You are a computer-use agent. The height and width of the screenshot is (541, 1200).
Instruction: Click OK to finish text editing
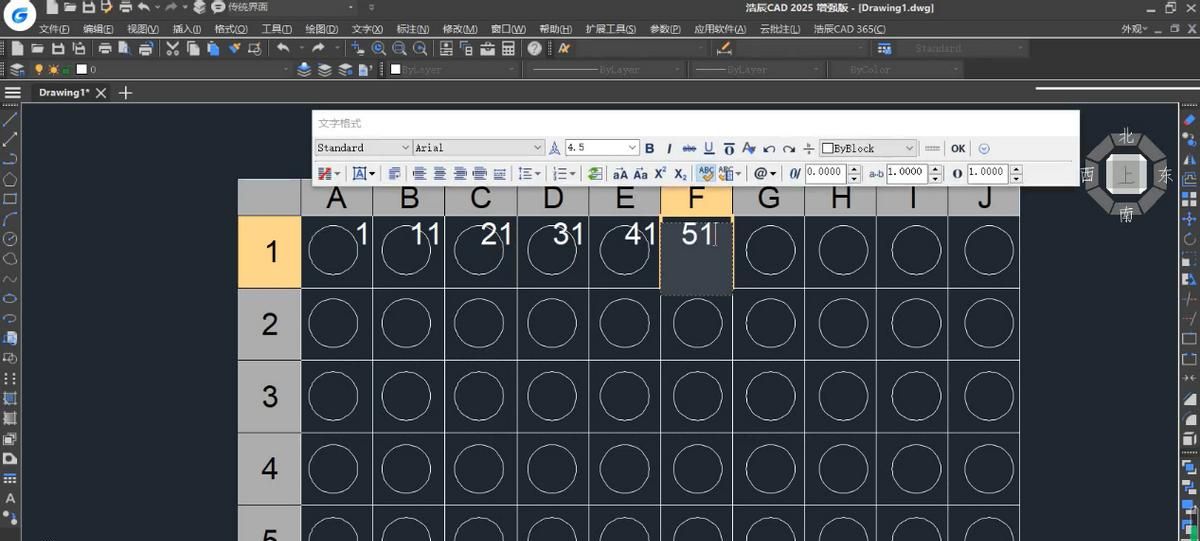(x=958, y=148)
